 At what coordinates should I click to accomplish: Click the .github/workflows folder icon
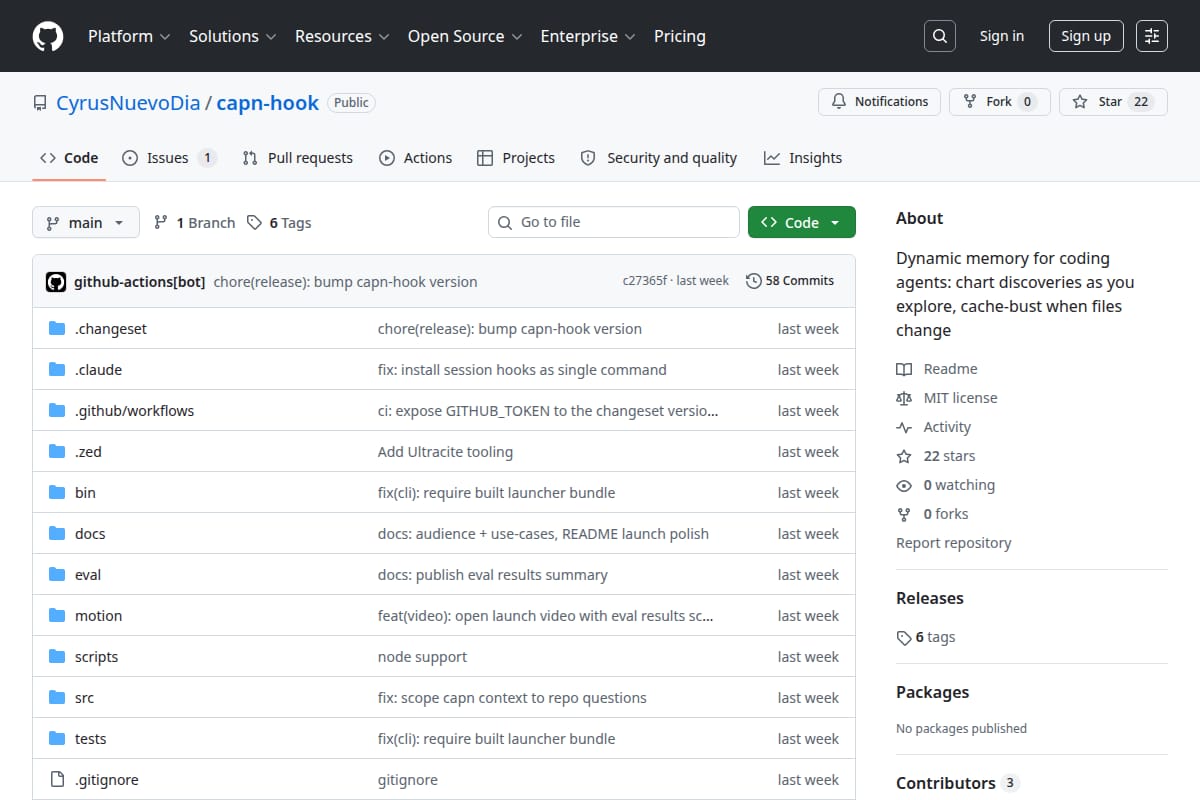[57, 411]
